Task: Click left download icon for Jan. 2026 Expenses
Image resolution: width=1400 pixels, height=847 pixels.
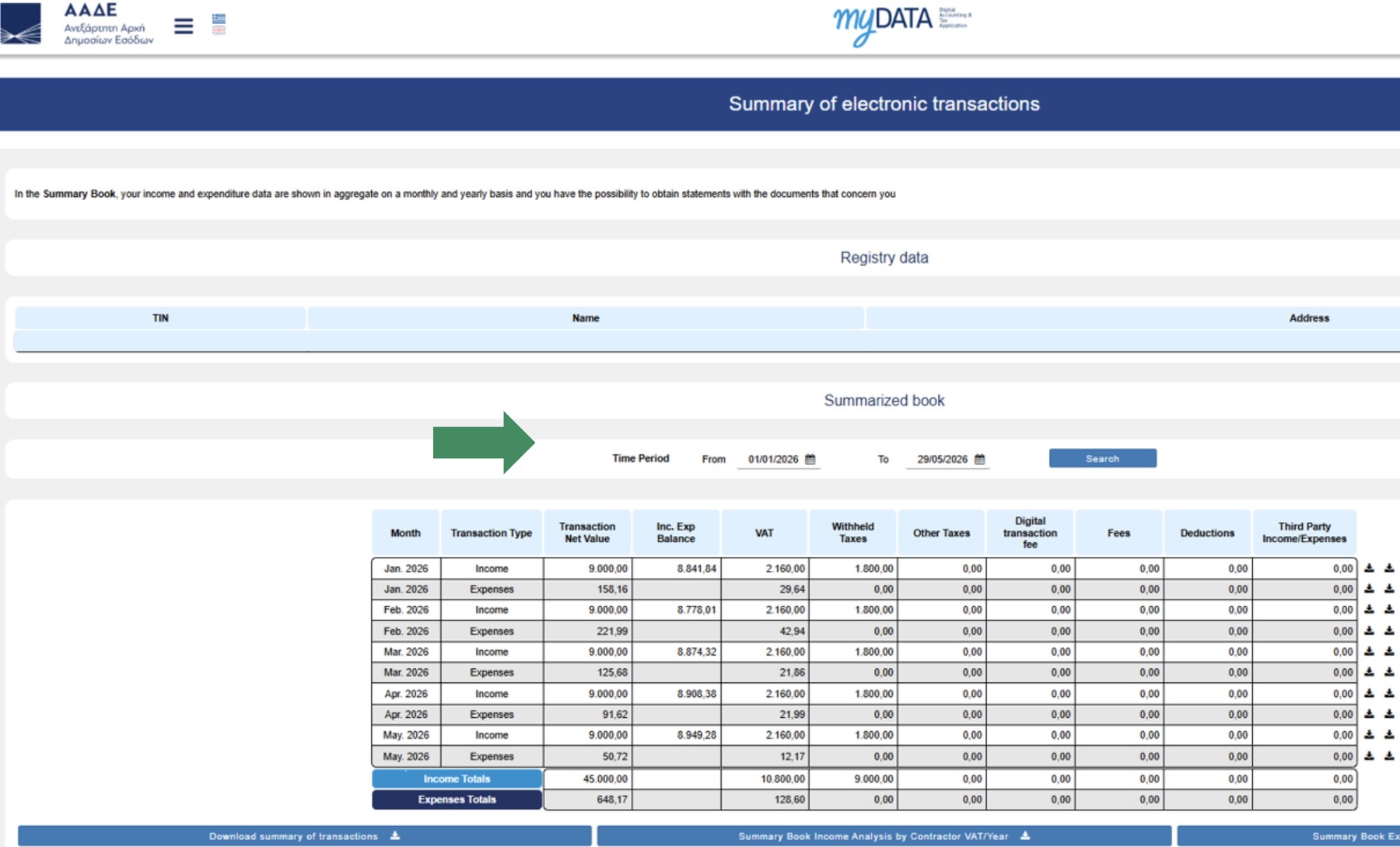Action: click(1369, 589)
